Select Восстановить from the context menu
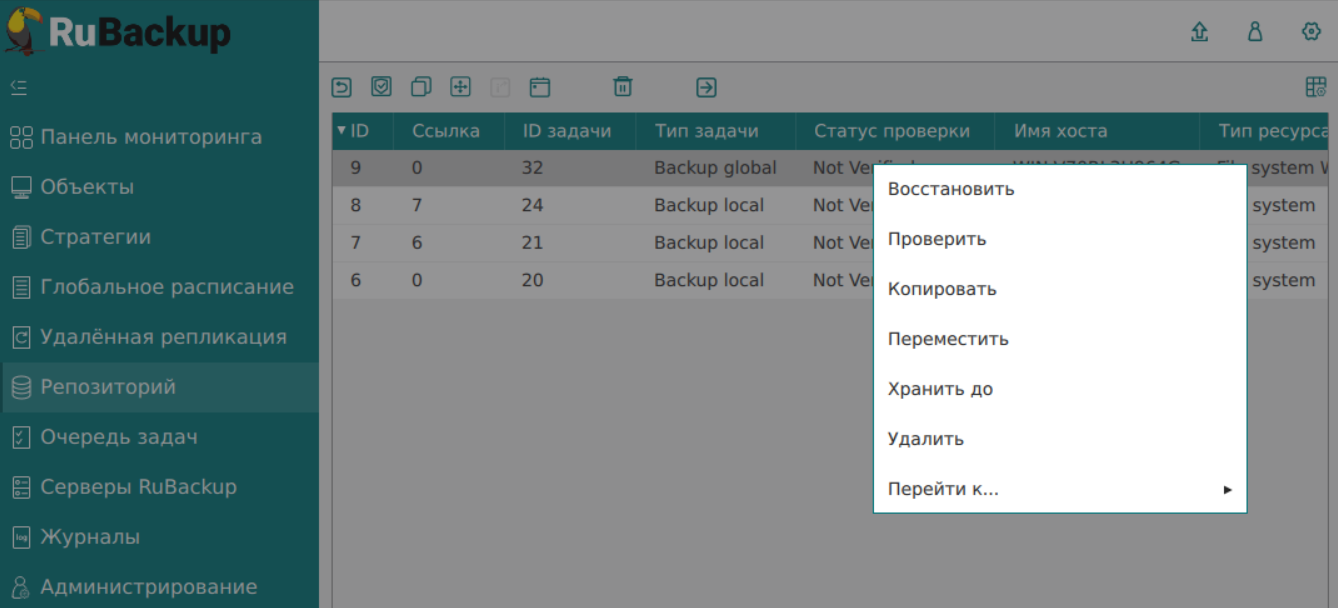This screenshot has width=1338, height=608. point(951,189)
